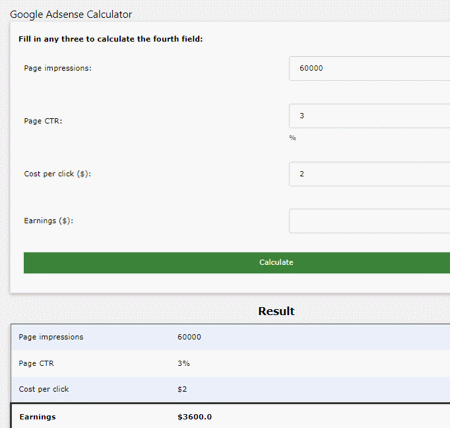Select the Cost per click input field
This screenshot has height=428, width=450.
[369, 174]
